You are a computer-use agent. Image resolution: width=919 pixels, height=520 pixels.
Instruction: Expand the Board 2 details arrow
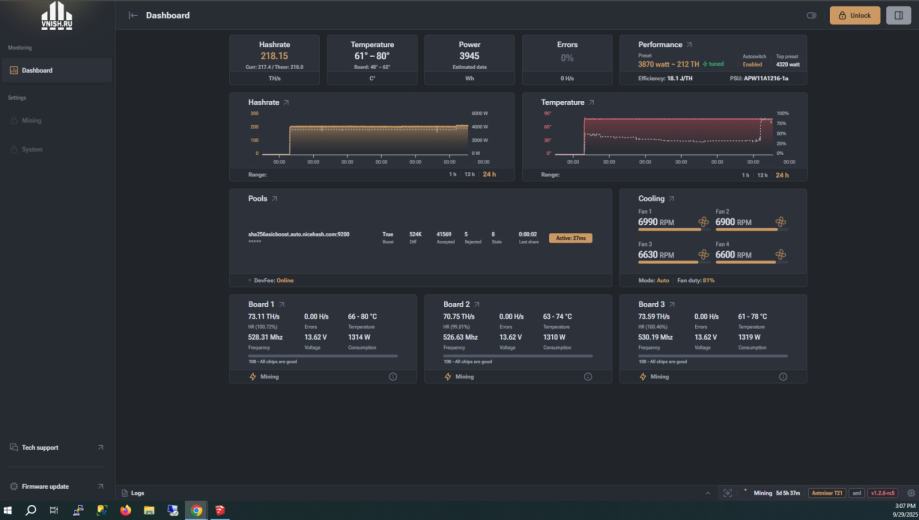tap(476, 304)
